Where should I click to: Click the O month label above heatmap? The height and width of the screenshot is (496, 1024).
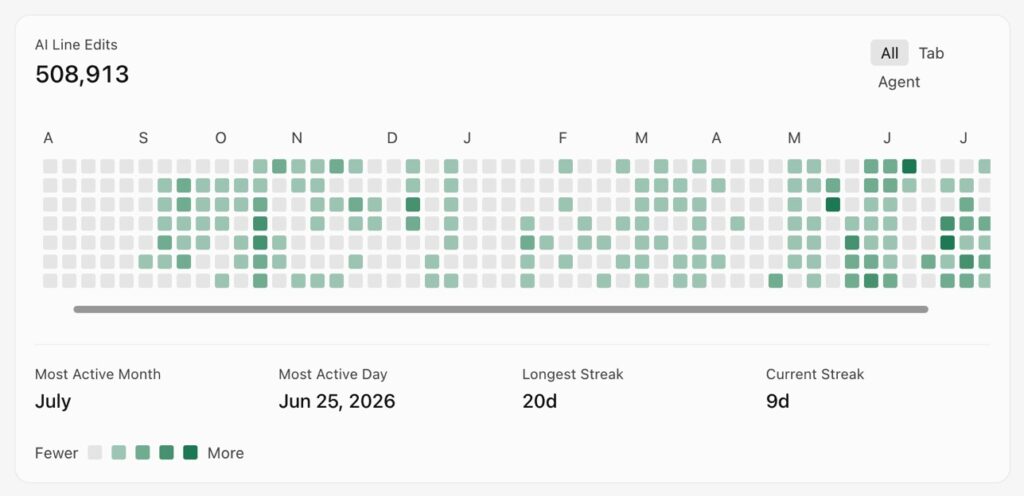coord(221,138)
